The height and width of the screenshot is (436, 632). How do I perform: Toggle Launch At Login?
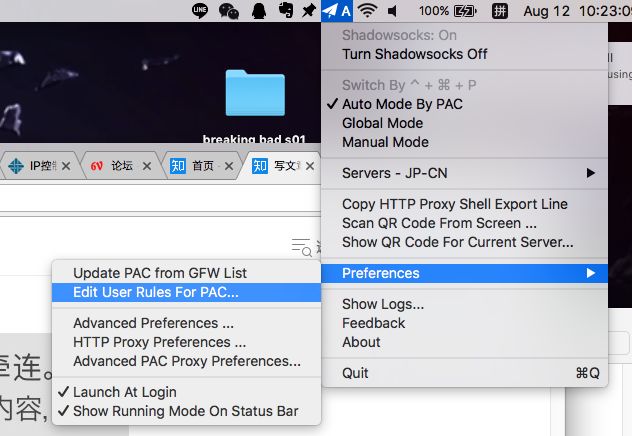pyautogui.click(x=186, y=392)
